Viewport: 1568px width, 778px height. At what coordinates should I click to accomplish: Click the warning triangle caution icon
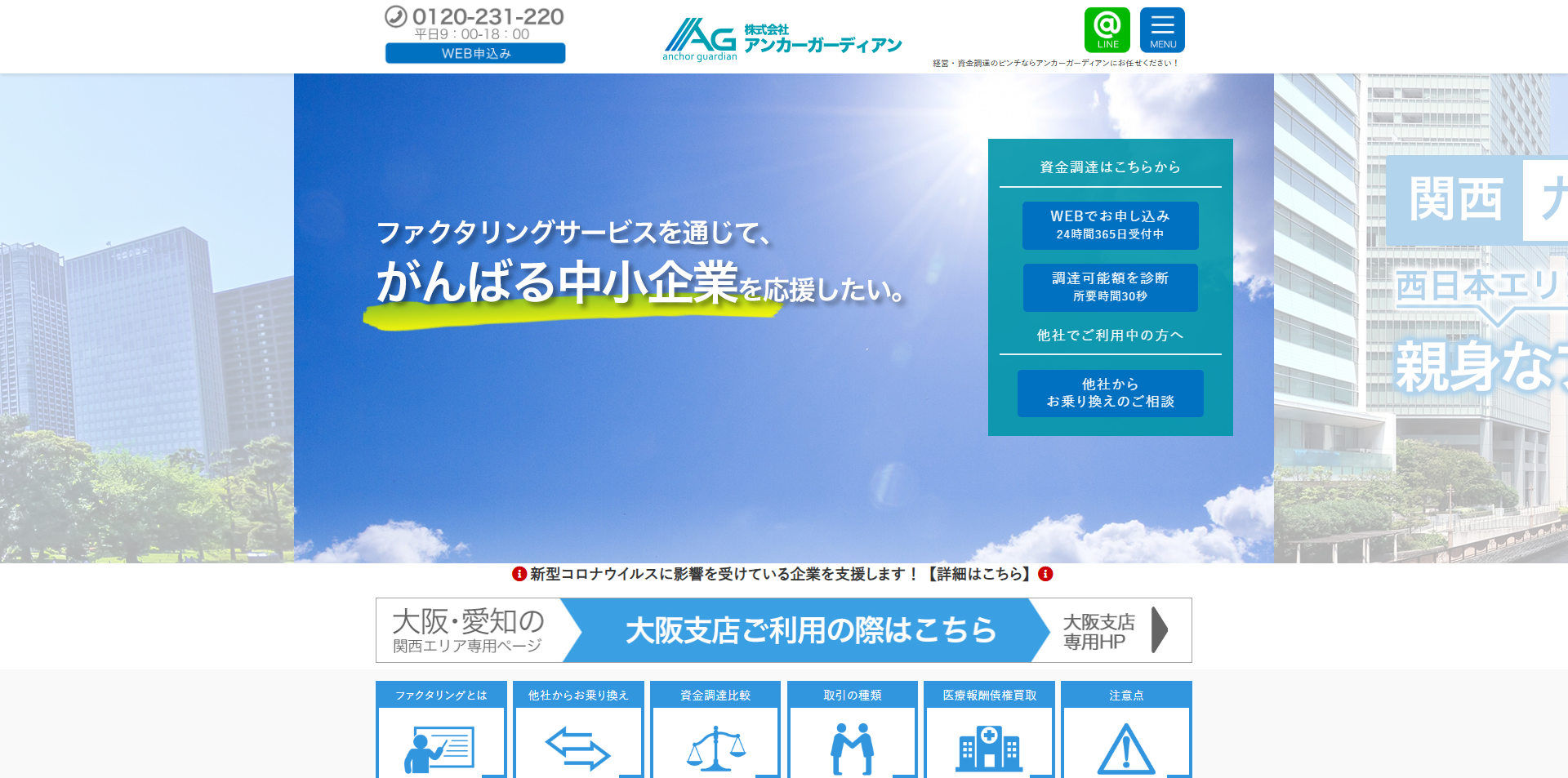1126,748
